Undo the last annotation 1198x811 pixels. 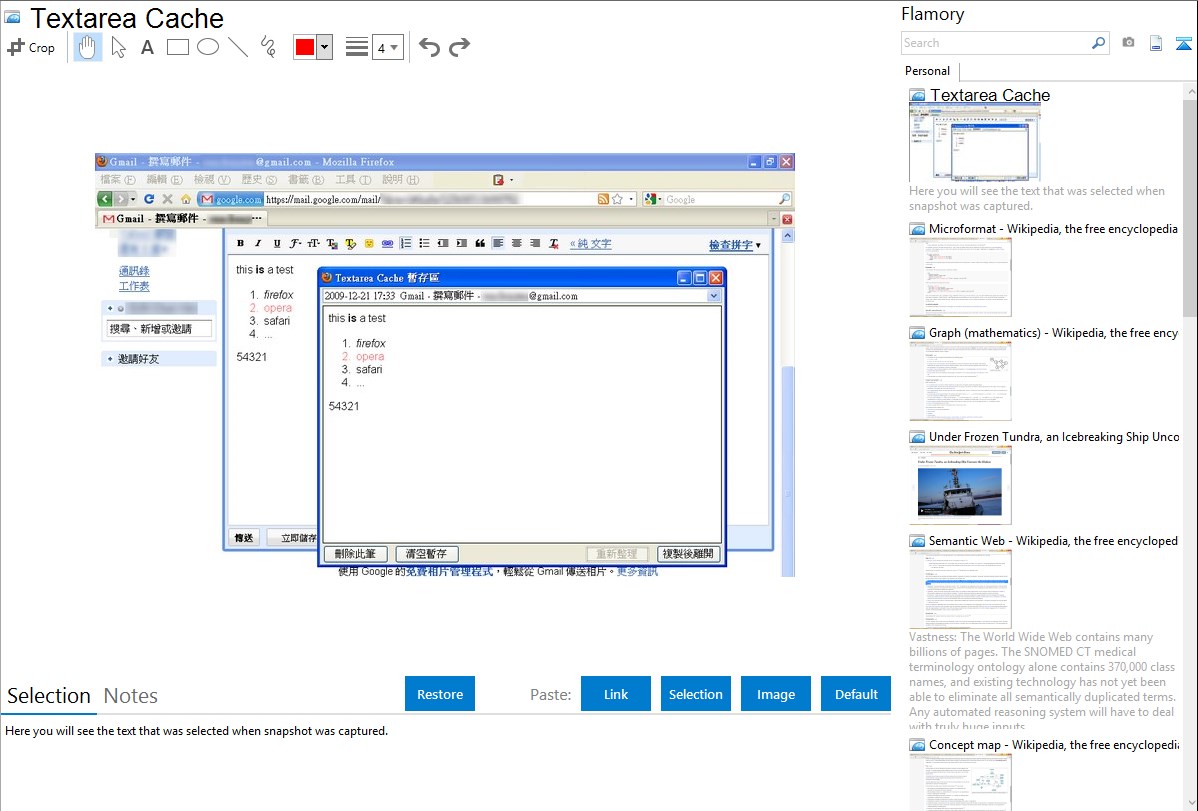(429, 47)
